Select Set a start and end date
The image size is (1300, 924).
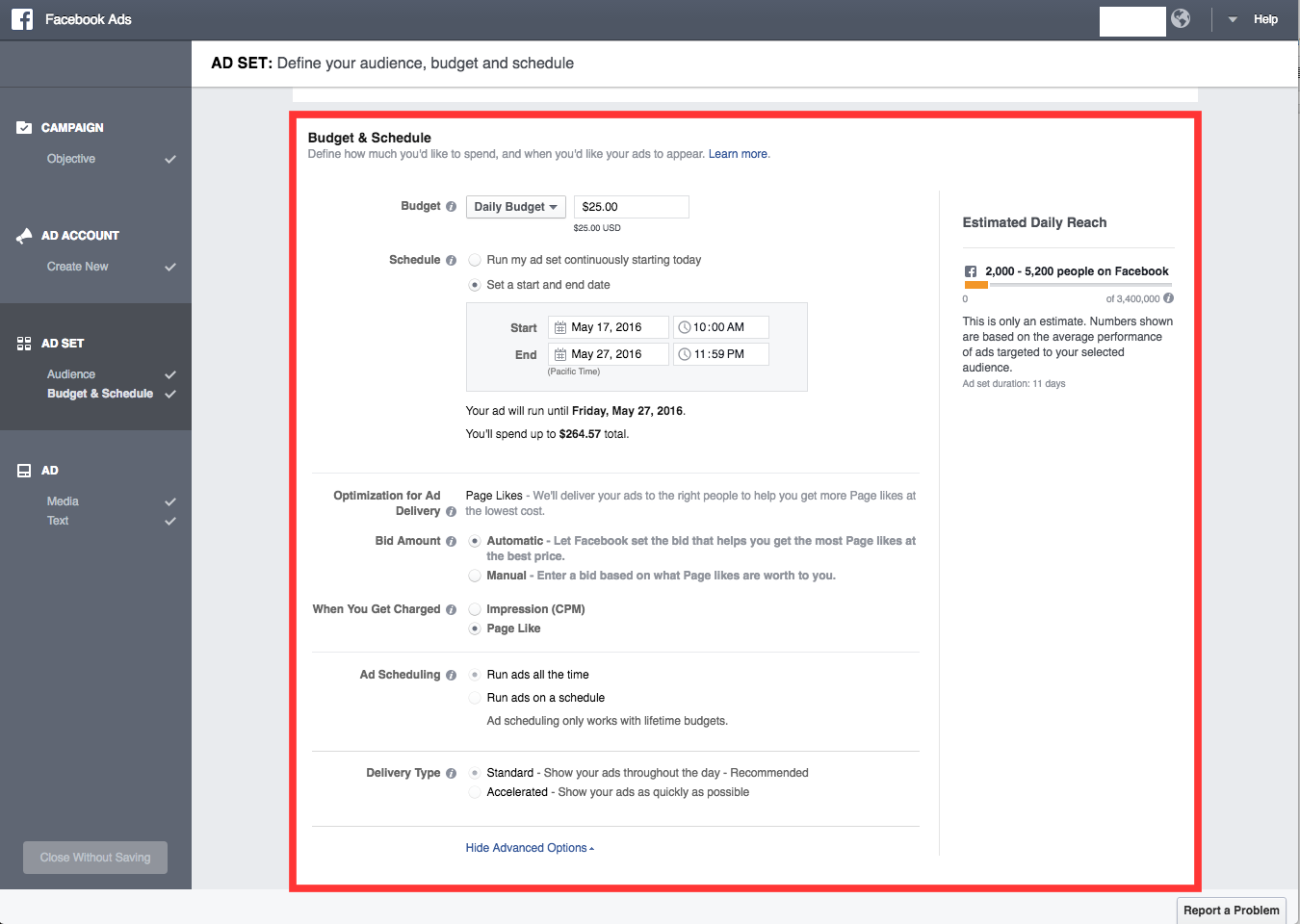pos(475,285)
